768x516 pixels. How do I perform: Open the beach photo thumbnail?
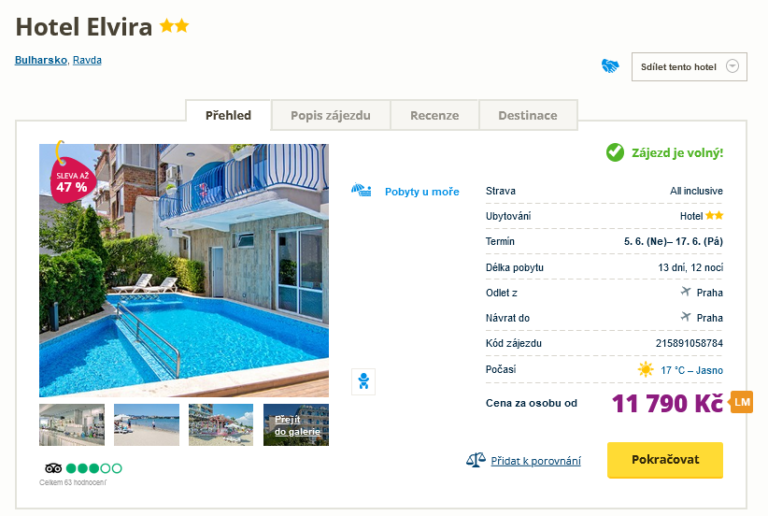[146, 425]
